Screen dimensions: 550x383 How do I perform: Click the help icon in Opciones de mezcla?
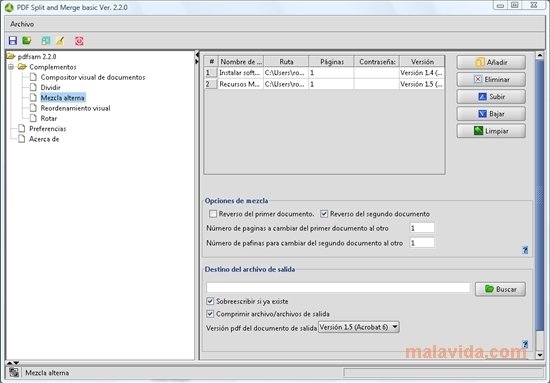pos(525,250)
